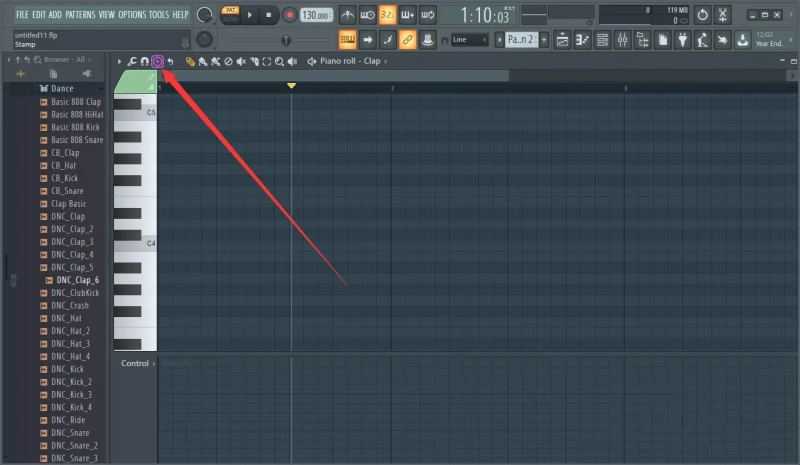800x465 pixels.
Task: Open the PATTERNS menu
Action: point(80,15)
